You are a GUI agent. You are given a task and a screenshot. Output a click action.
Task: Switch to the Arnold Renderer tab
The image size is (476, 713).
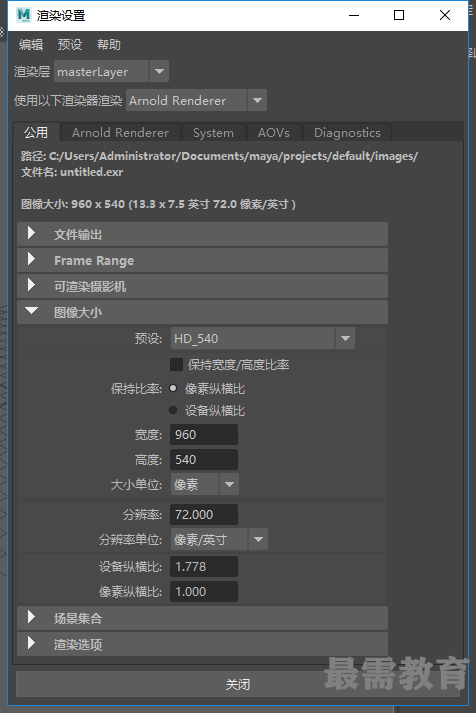point(120,132)
